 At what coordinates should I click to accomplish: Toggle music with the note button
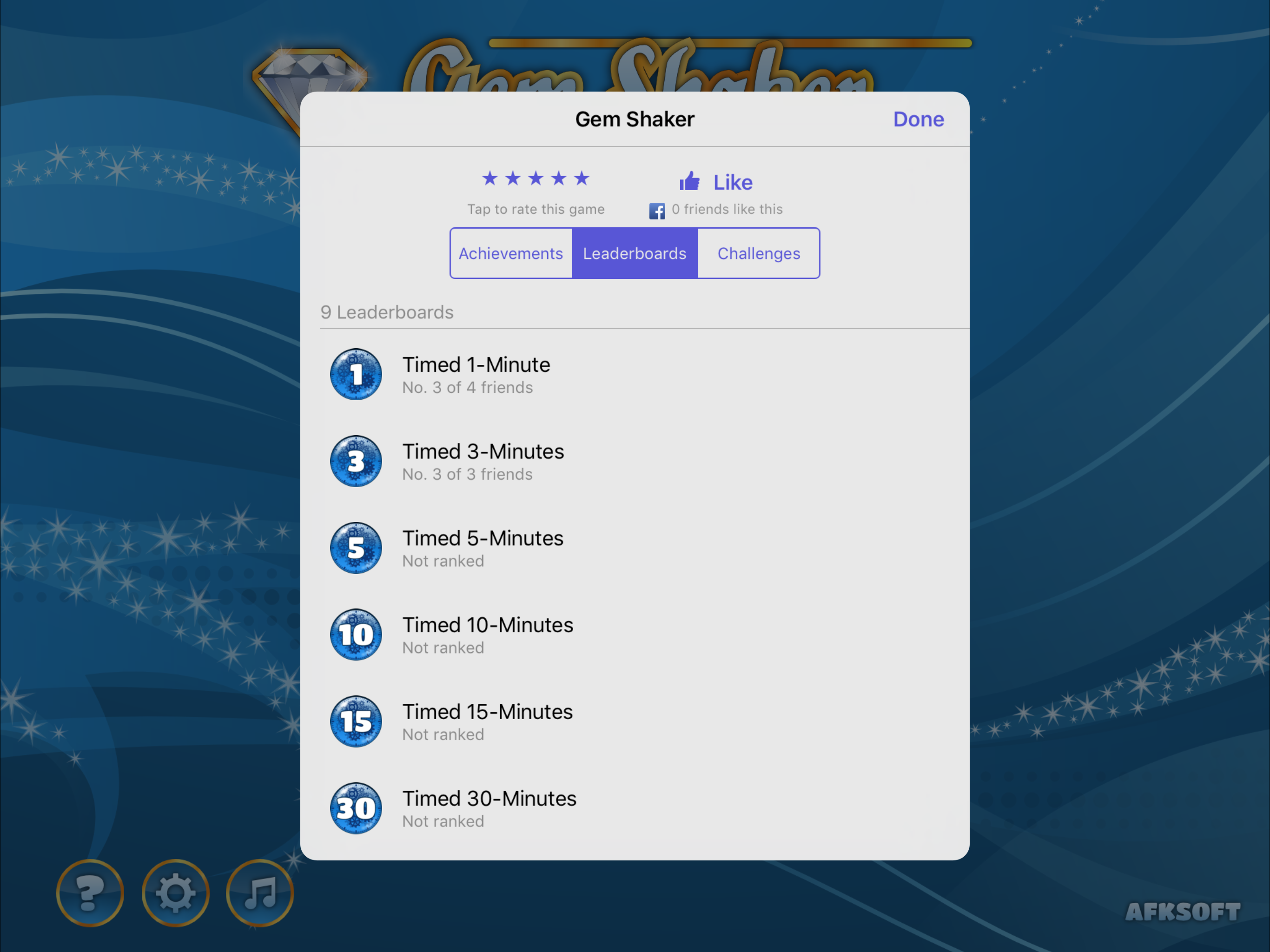pyautogui.click(x=260, y=893)
